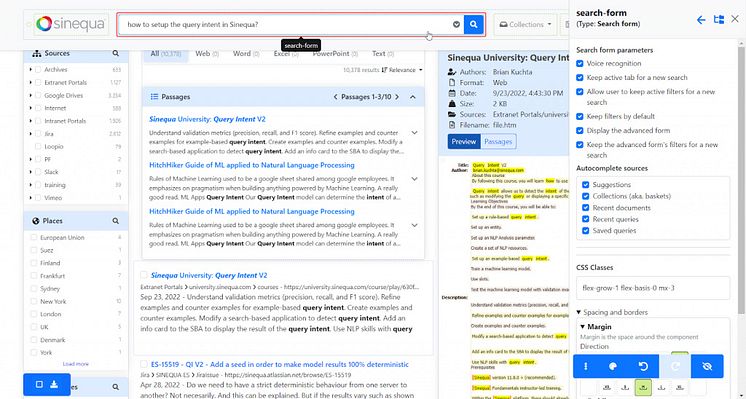The width and height of the screenshot is (746, 399).
Task: Click the palette theme icon in blue toolbar
Action: [613, 366]
